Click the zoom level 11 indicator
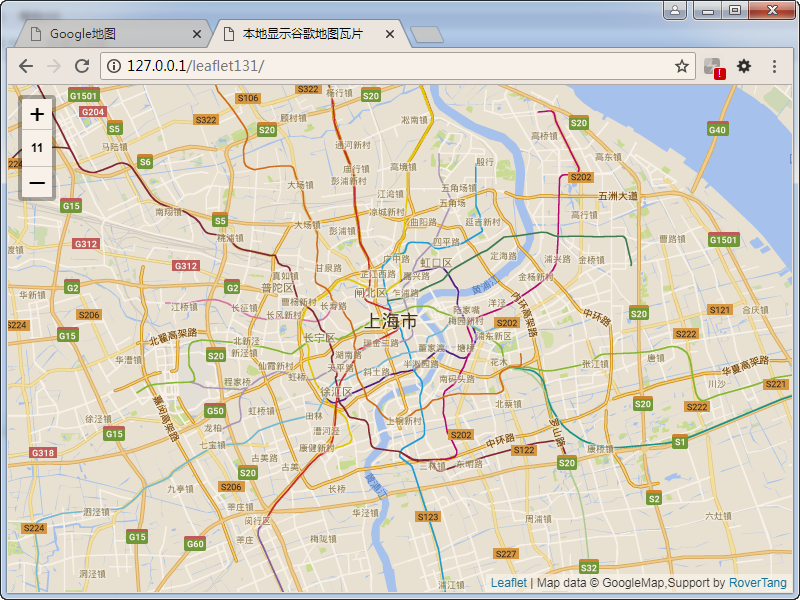This screenshot has width=800, height=600. click(x=36, y=148)
